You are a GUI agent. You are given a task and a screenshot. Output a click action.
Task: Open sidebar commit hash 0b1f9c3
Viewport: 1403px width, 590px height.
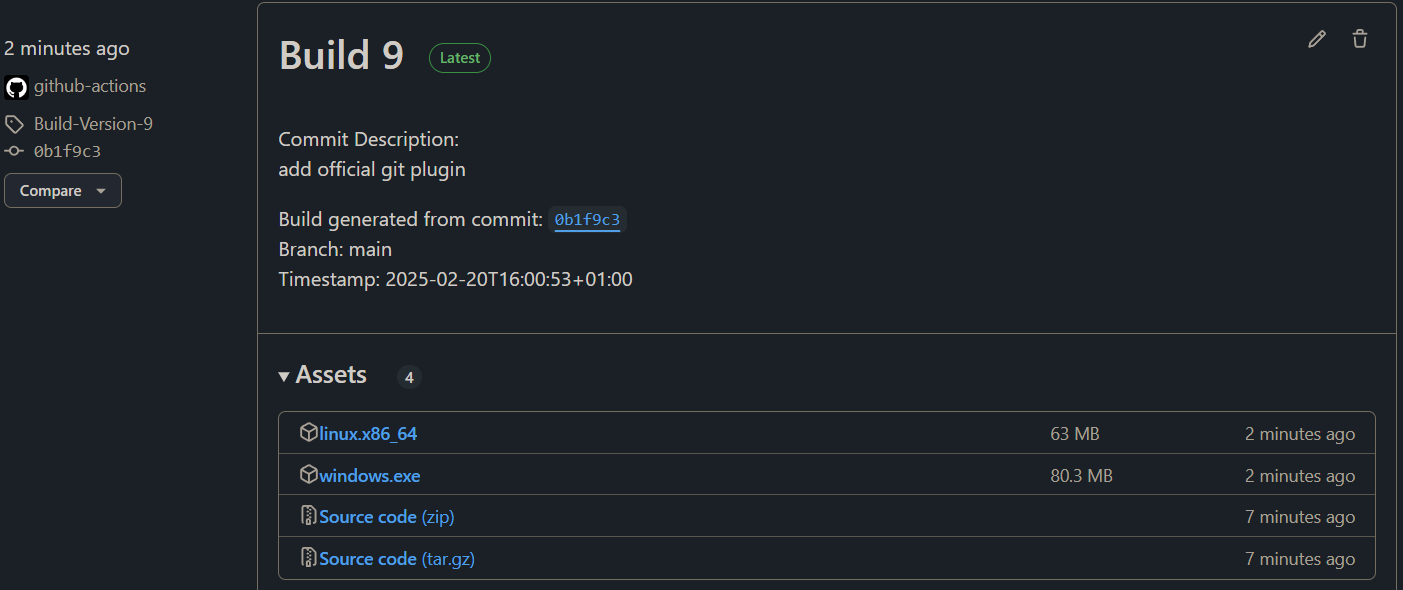[x=67, y=152]
